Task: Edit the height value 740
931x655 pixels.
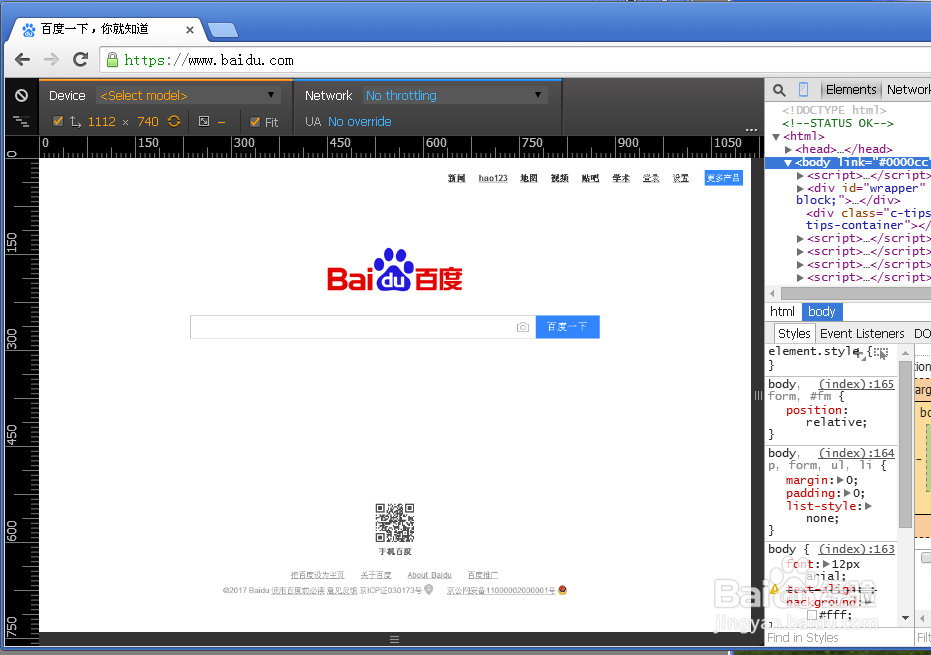Action: [148, 122]
